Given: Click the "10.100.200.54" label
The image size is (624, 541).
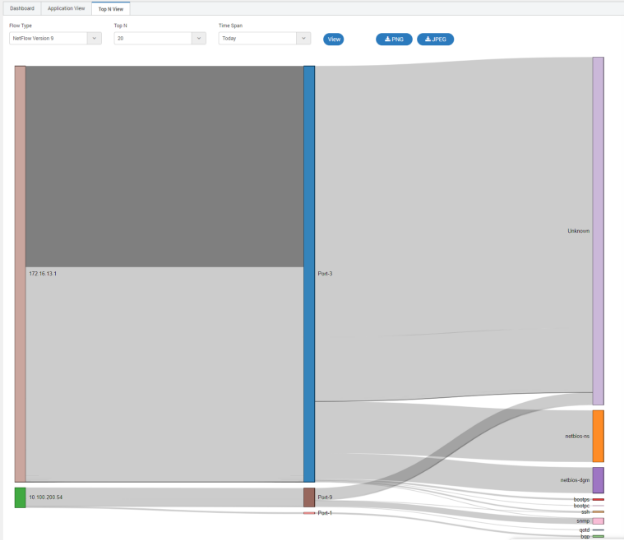Looking at the screenshot, I should tap(45, 497).
